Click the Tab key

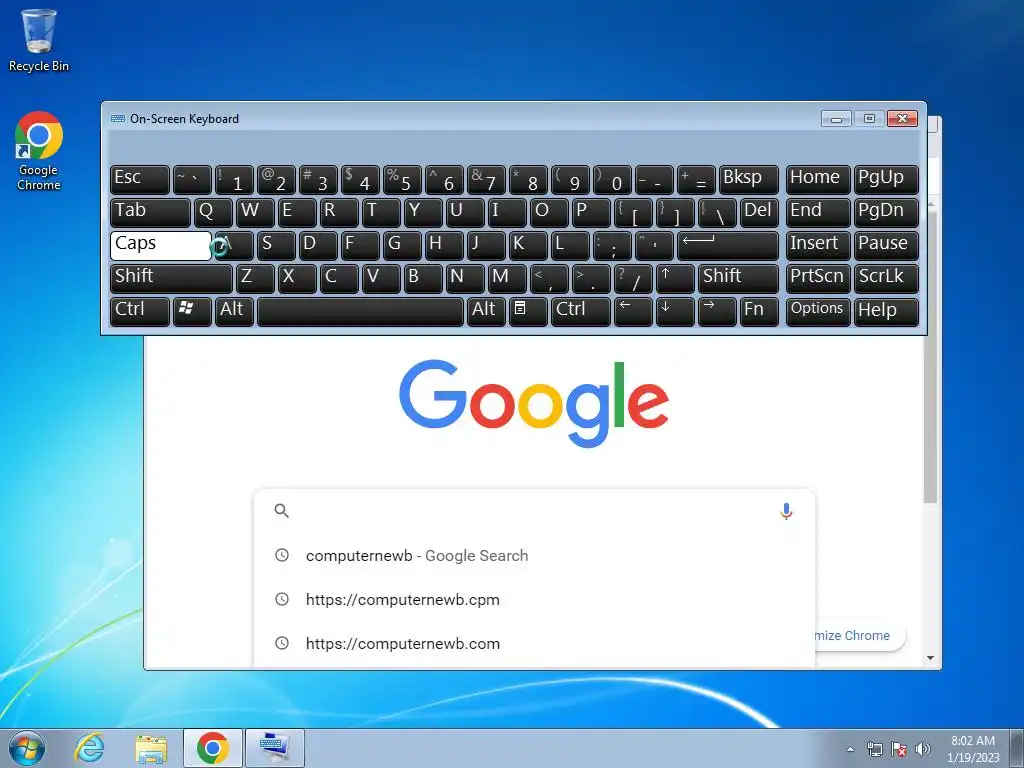[150, 213]
